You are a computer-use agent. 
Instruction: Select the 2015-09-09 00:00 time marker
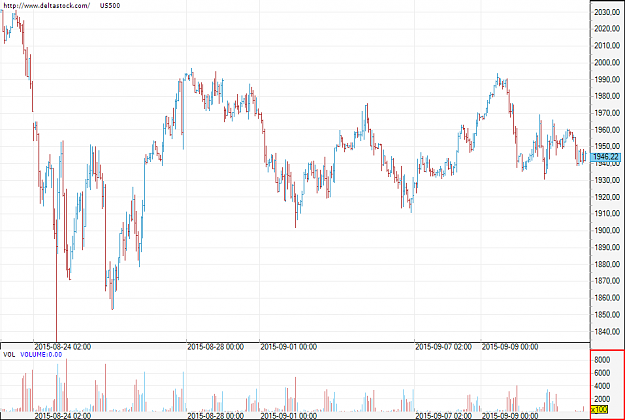510,347
